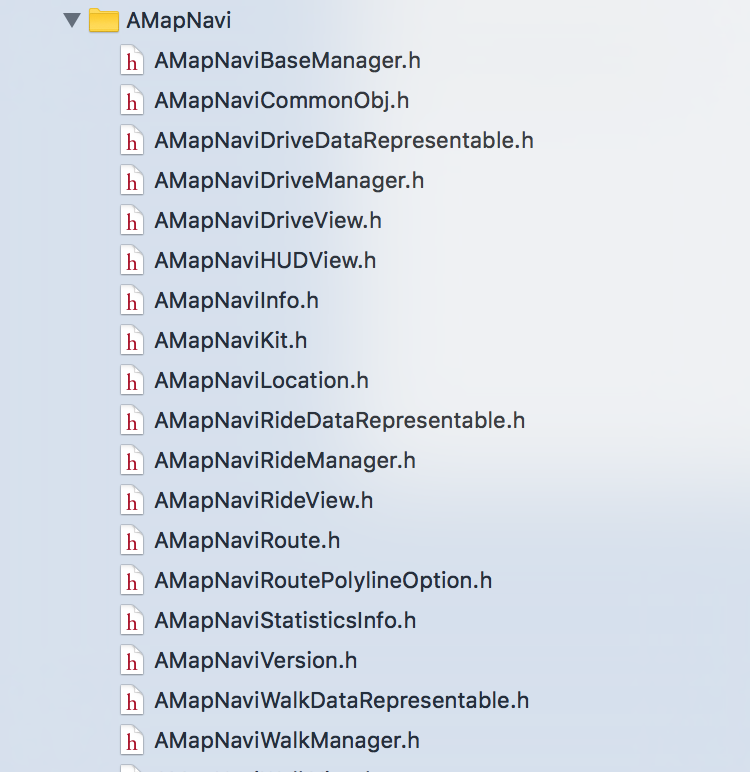This screenshot has height=772, width=750.
Task: Open AMapNaviRideView.h
Action: 264,501
